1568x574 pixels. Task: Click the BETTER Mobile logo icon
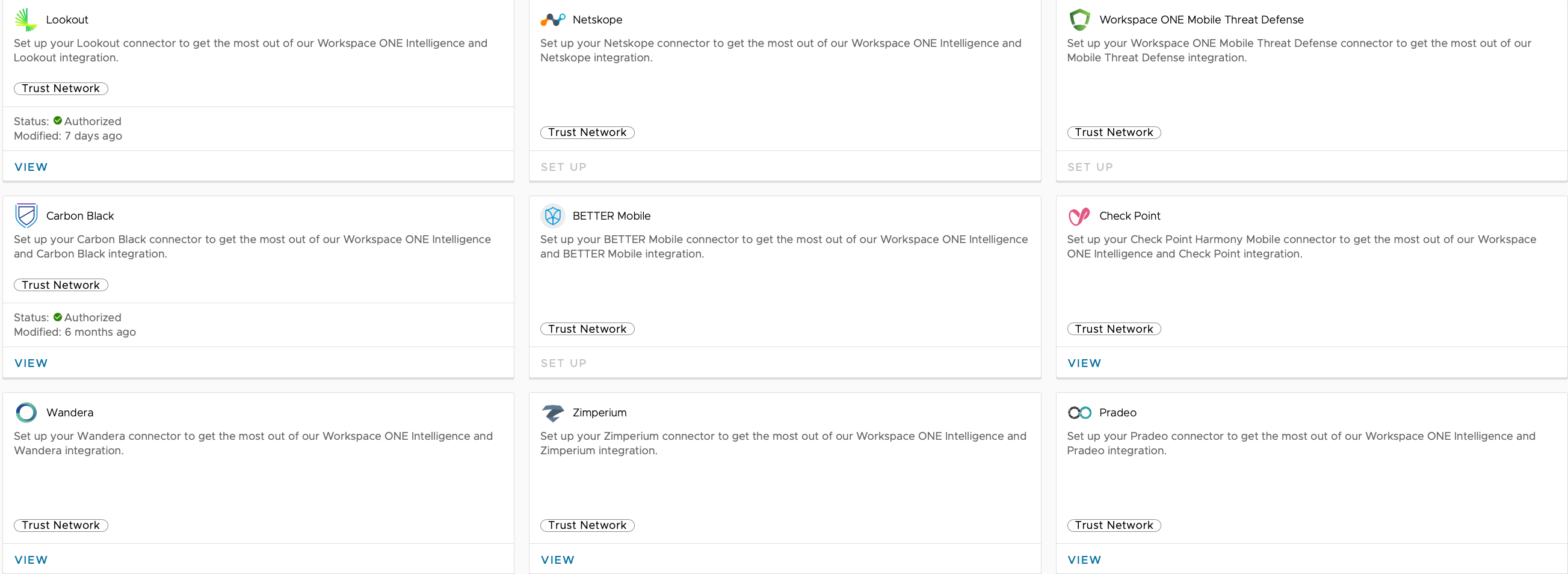coord(553,215)
